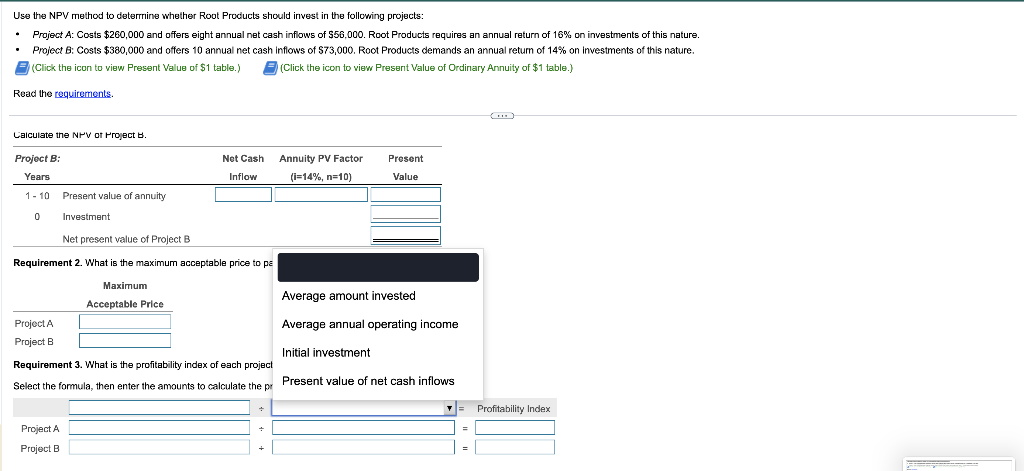Click the Net Cash Inflow input field
1024x471 pixels.
244,195
